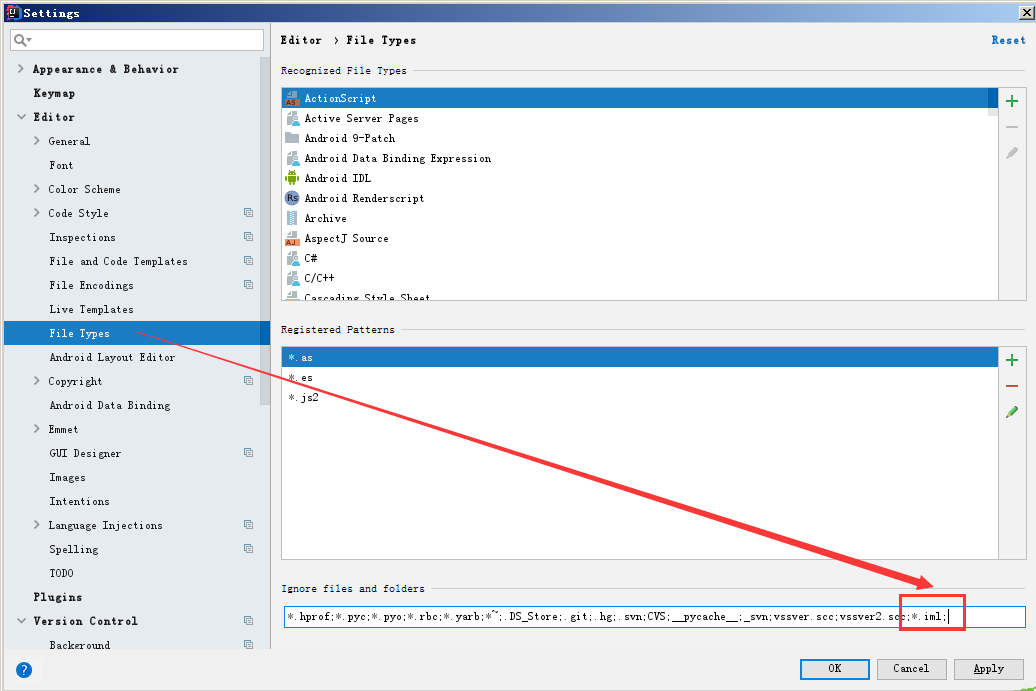Expand the Language Injections node
1036x691 pixels.
pos(37,525)
